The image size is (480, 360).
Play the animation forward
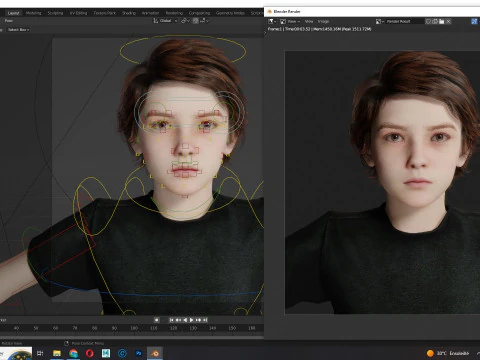[192, 320]
